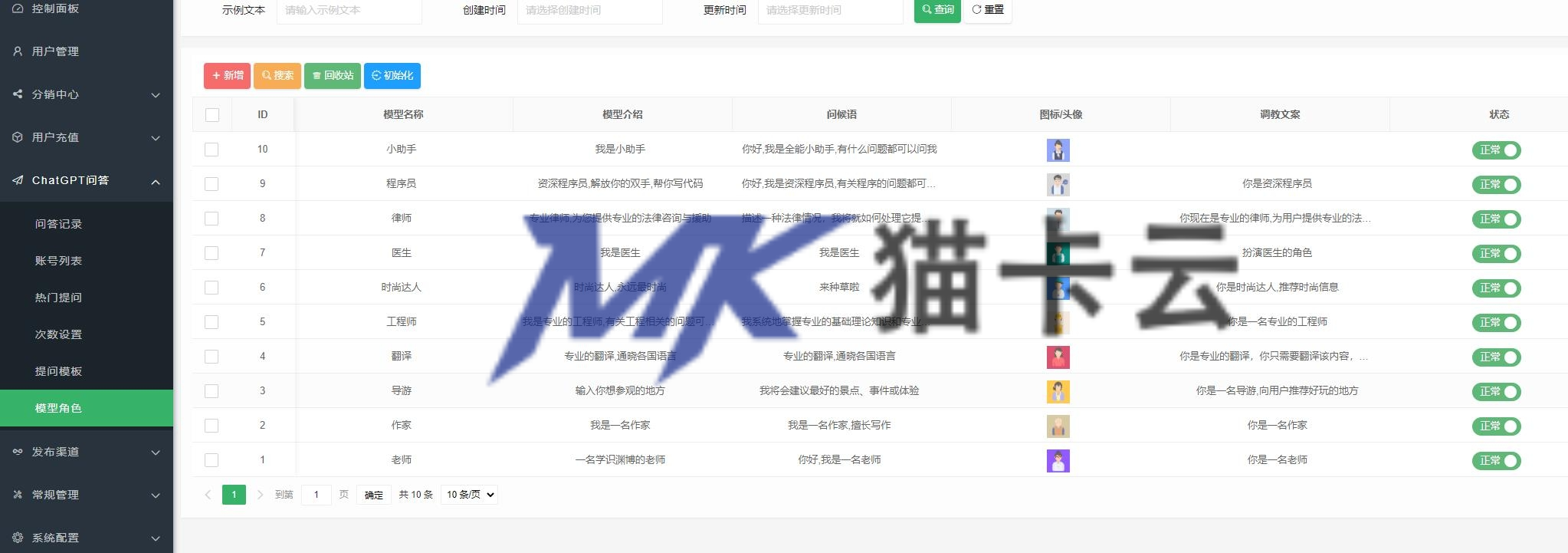
Task: Click the 确定 page jump button
Action: (x=374, y=495)
